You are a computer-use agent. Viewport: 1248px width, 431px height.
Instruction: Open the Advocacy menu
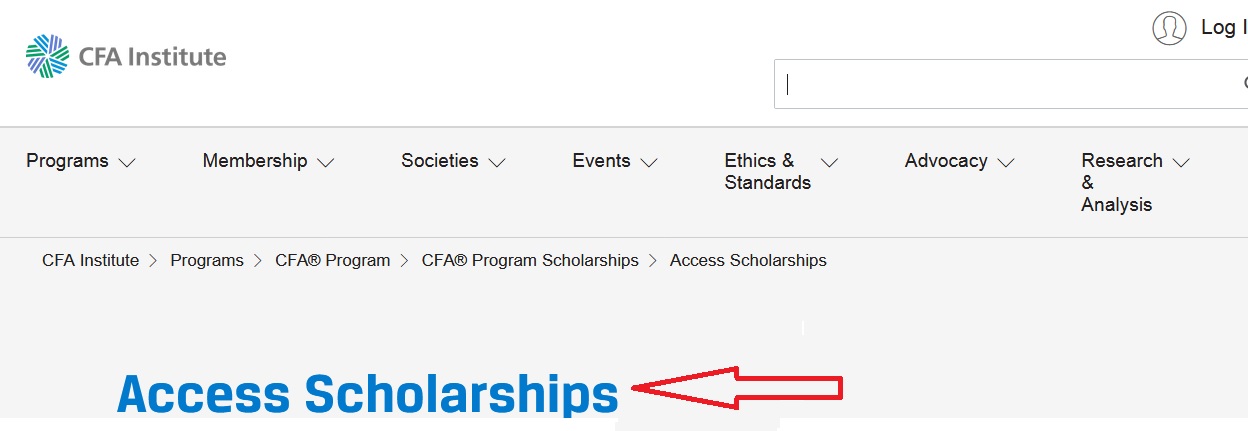[x=946, y=161]
